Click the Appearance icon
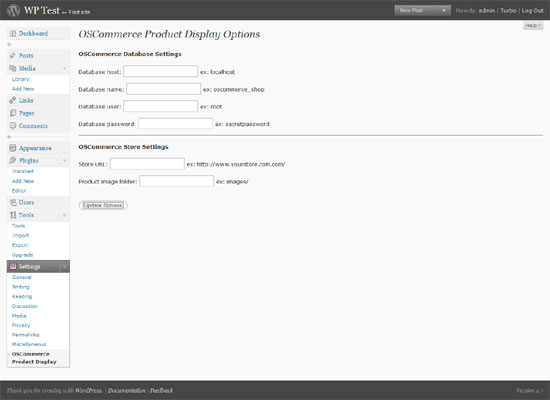The height and width of the screenshot is (400, 550). tap(13, 148)
